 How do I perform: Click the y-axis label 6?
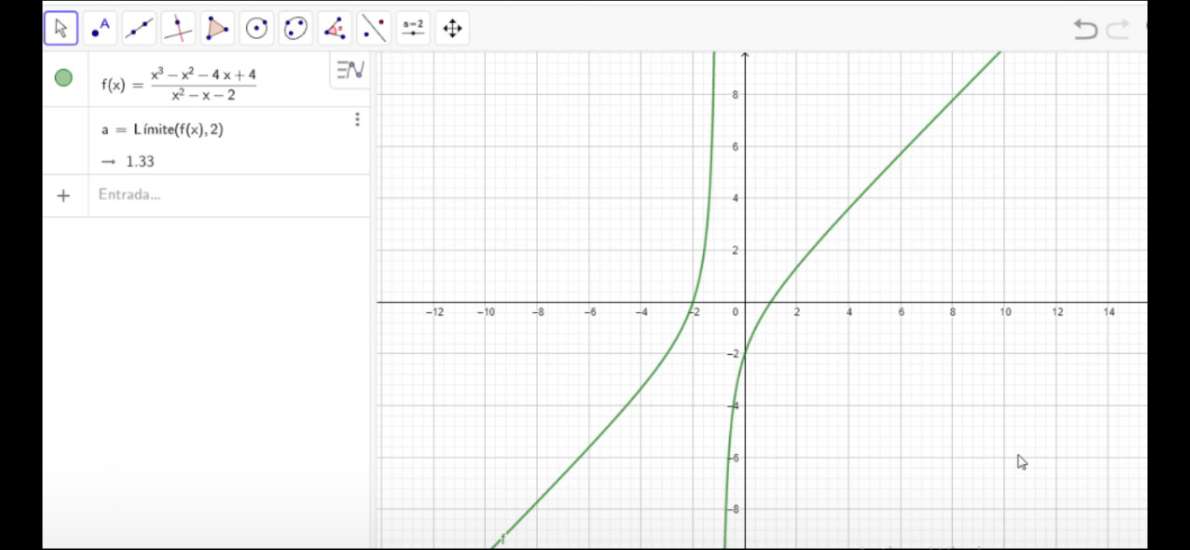coord(735,146)
